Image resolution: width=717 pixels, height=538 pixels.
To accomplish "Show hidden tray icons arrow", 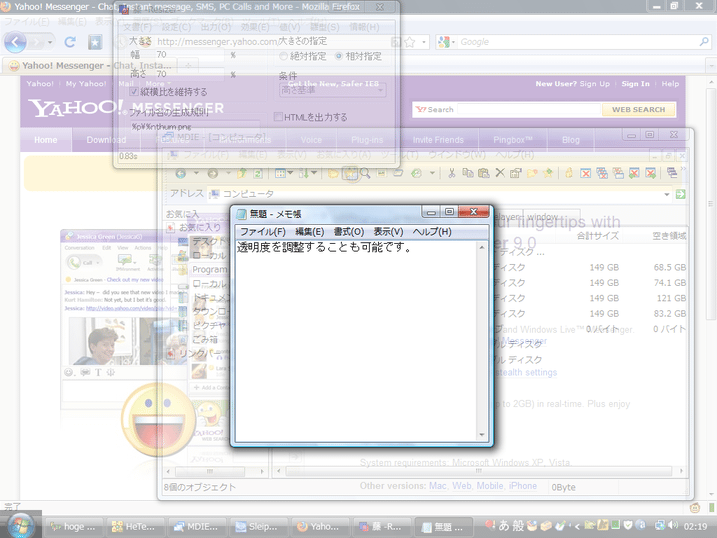I will [577, 526].
